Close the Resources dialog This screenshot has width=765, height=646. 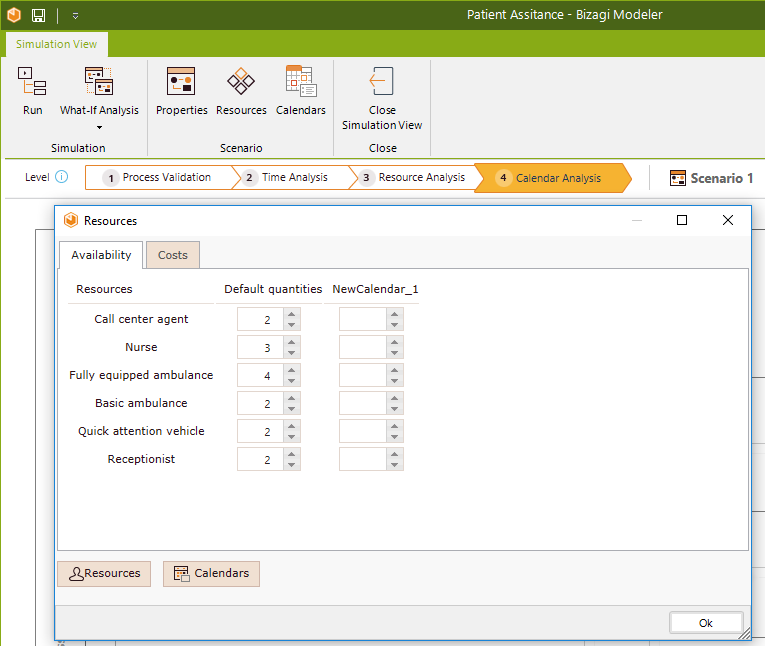[x=727, y=220]
